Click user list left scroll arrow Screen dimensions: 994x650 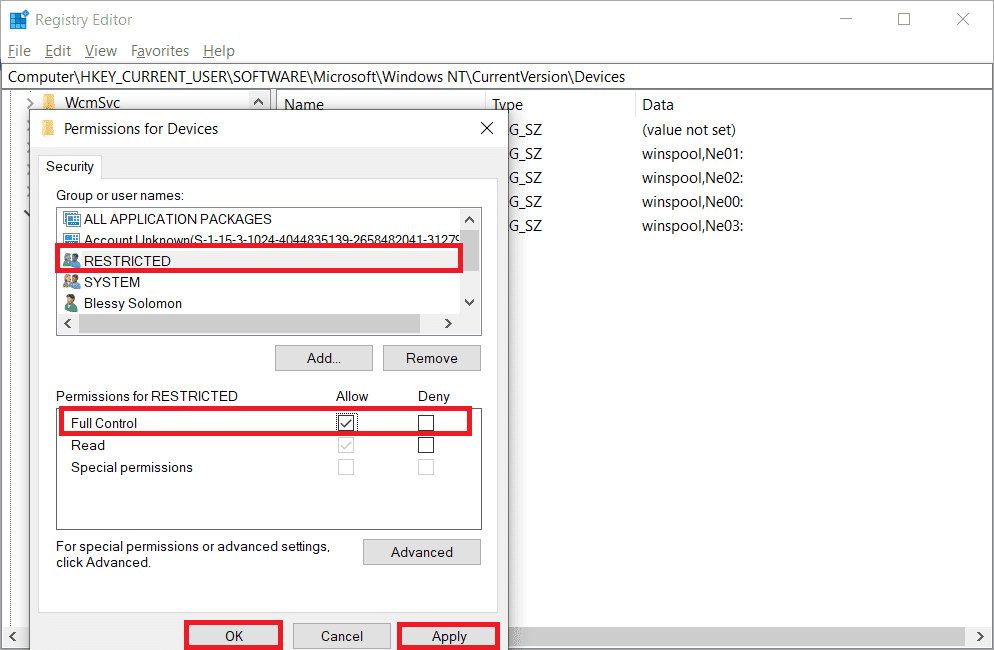[x=68, y=323]
